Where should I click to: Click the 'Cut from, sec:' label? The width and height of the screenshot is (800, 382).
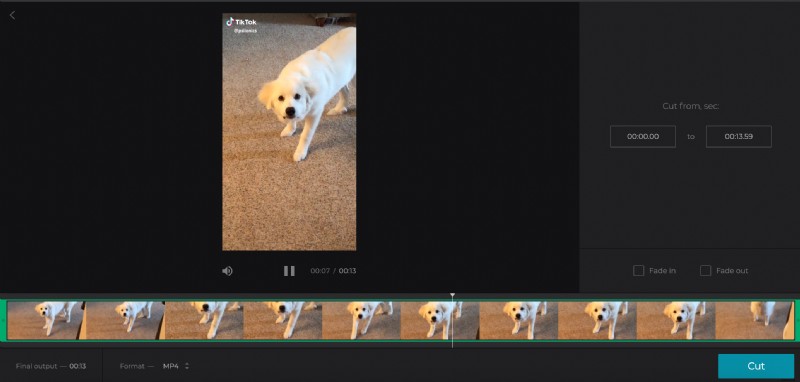pyautogui.click(x=690, y=106)
